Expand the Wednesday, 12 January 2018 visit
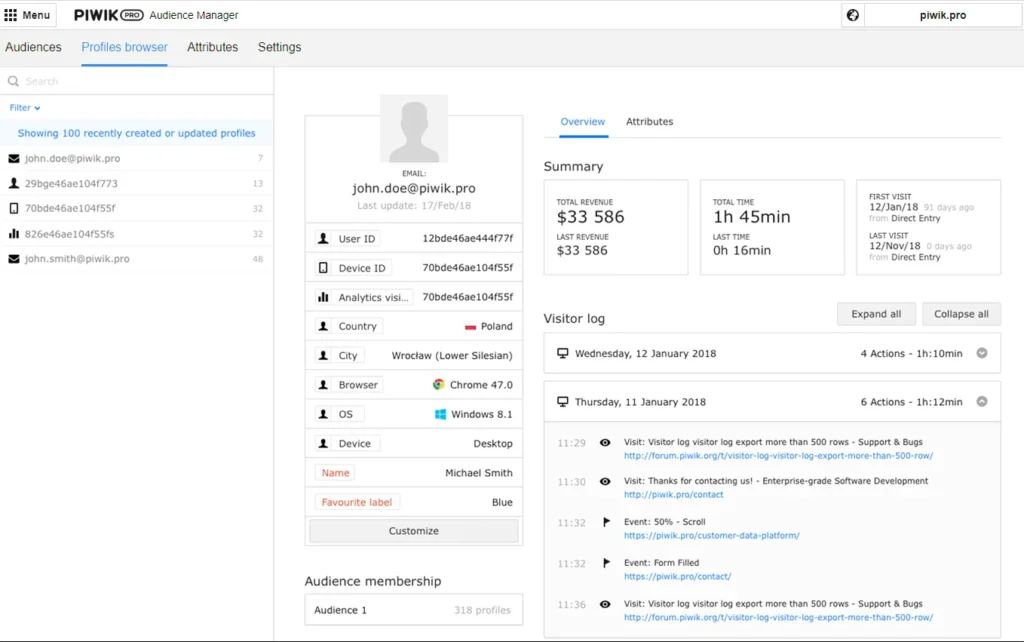The width and height of the screenshot is (1024, 642). (x=981, y=353)
